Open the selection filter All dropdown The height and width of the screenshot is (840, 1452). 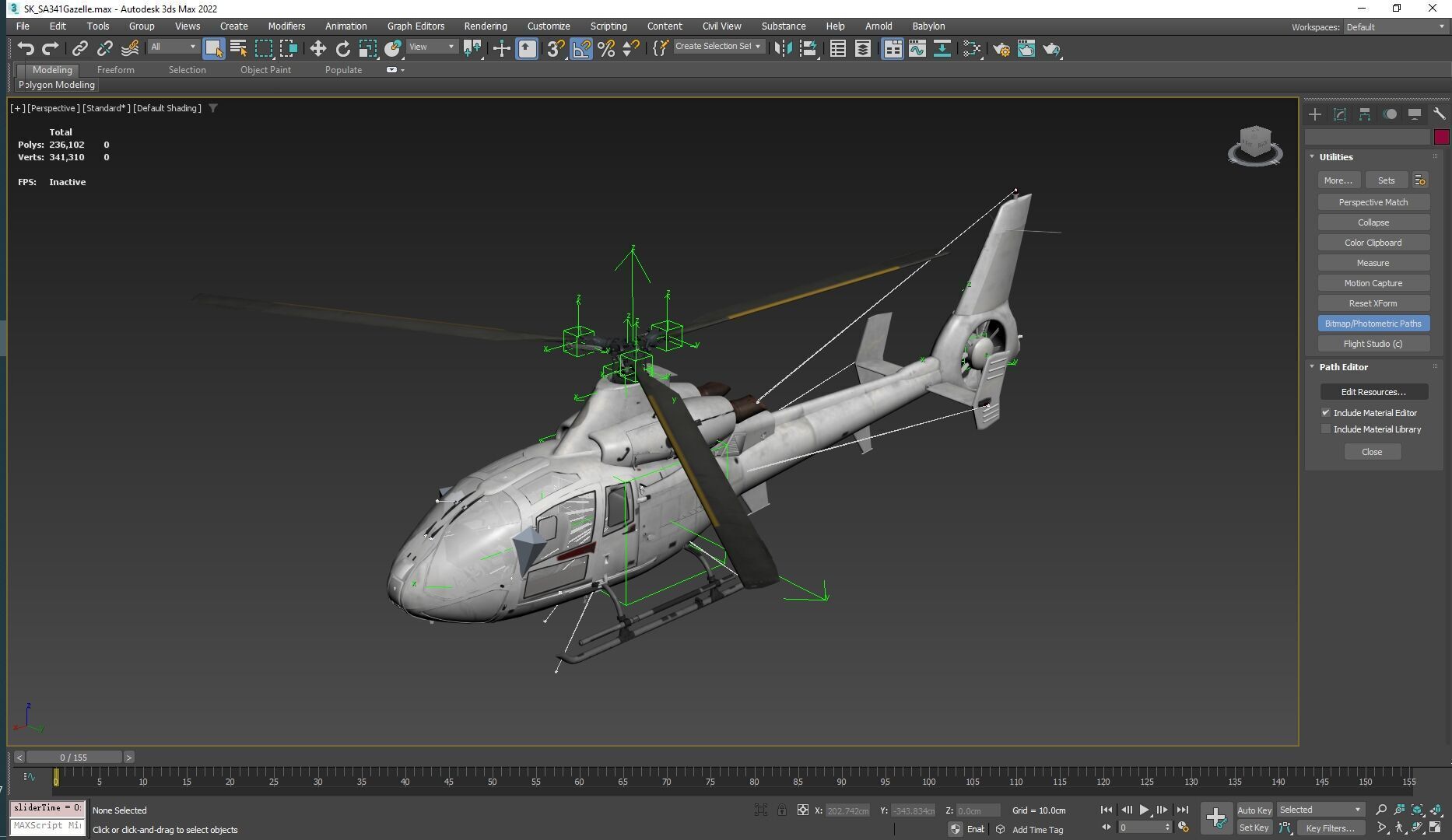click(173, 47)
